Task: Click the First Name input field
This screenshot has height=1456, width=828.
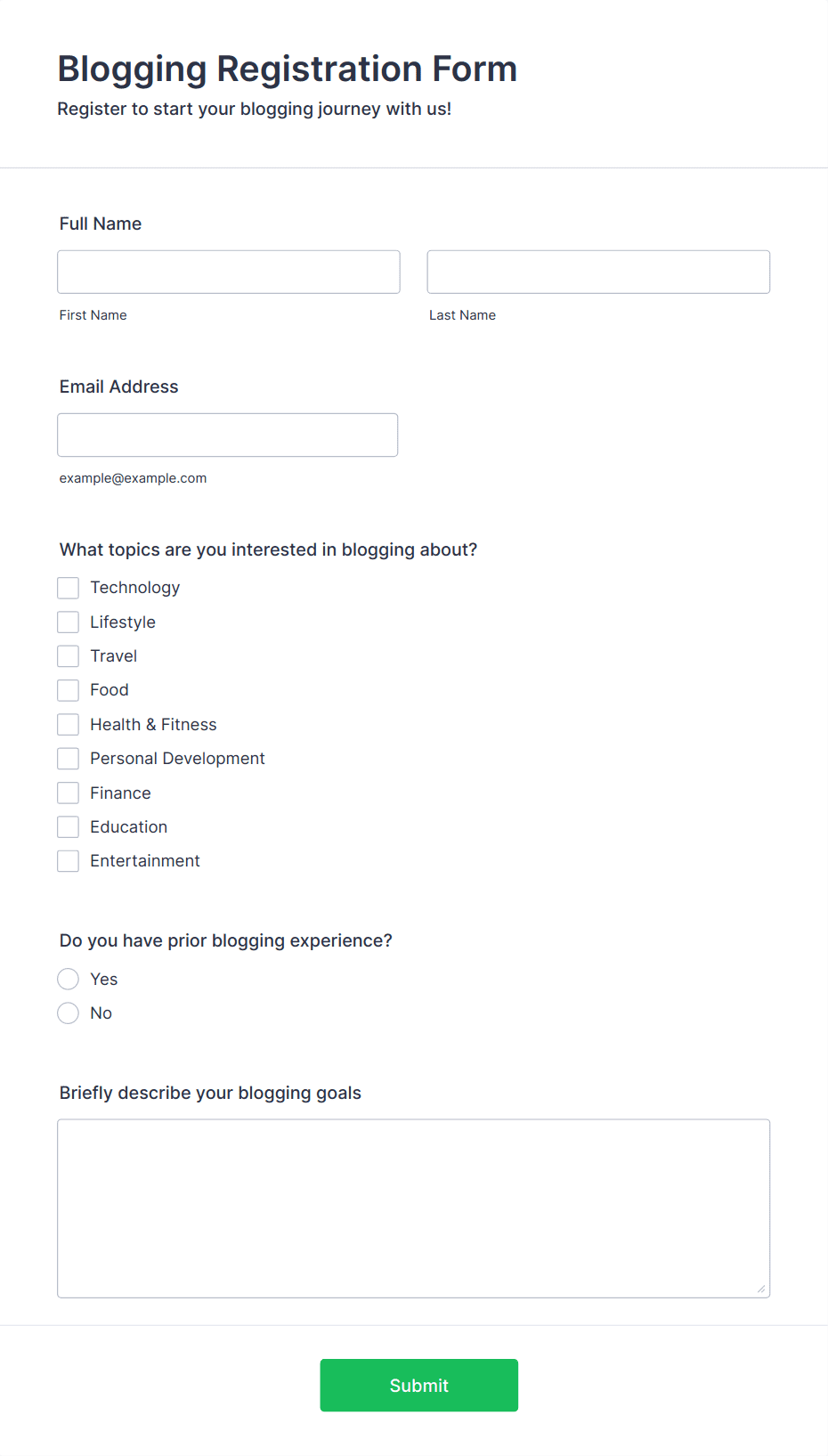Action: 229,272
